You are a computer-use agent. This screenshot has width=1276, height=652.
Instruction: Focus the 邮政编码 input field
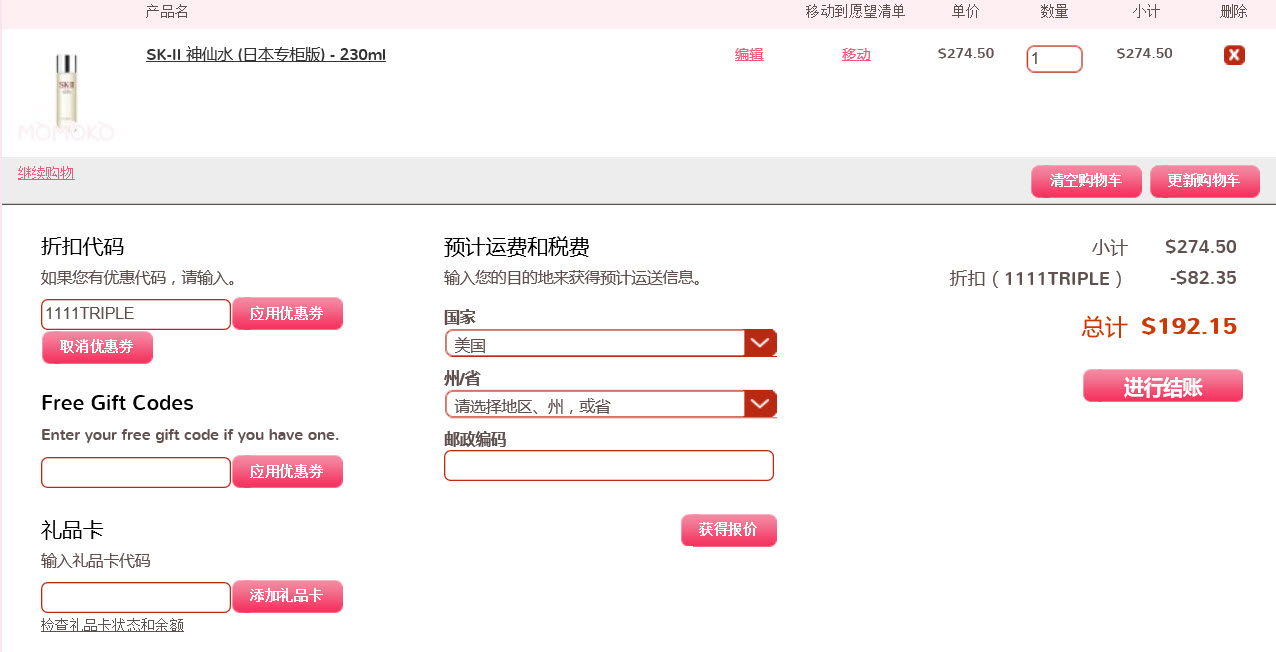[609, 465]
